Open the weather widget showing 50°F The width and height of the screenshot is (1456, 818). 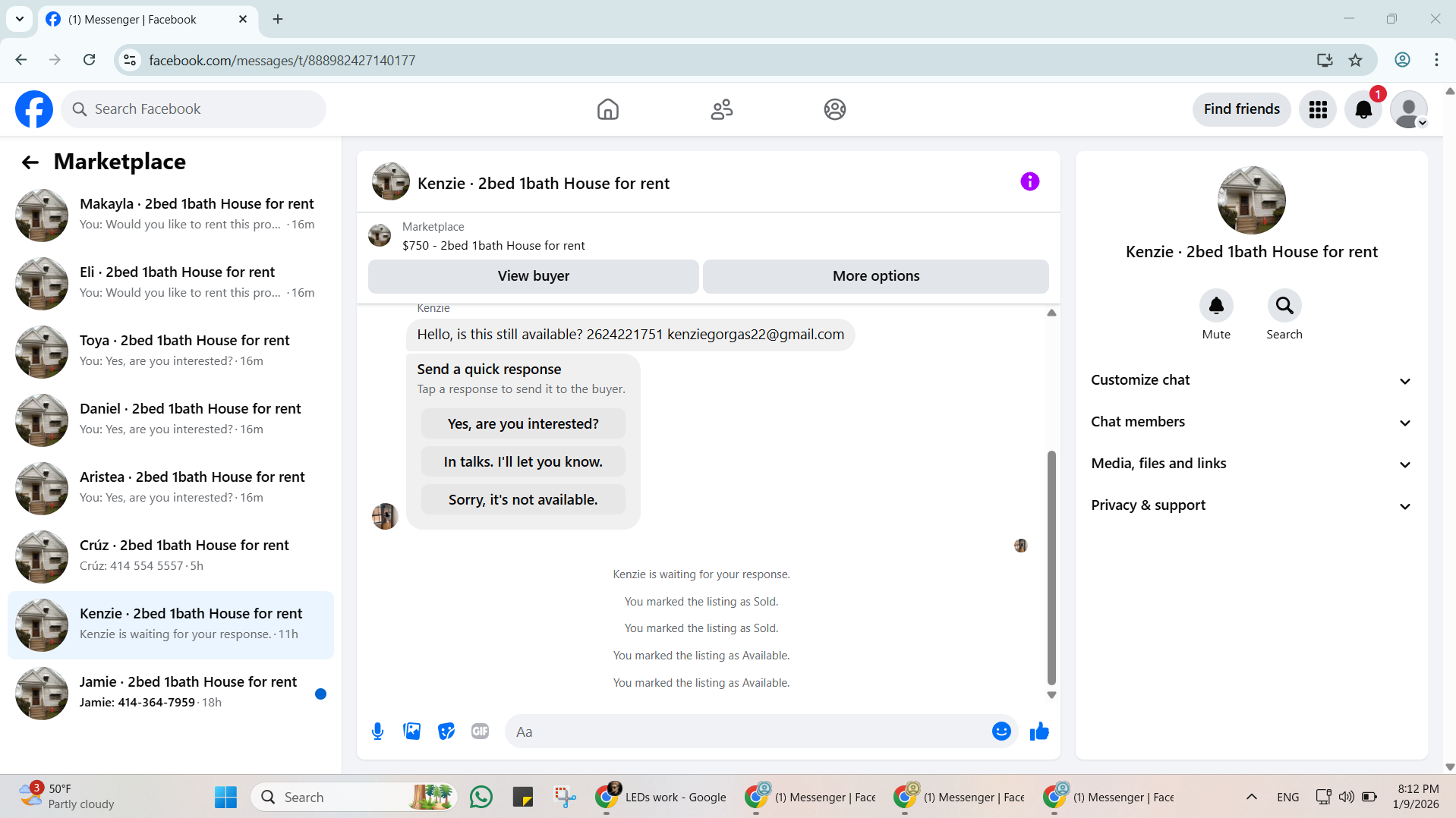coord(67,797)
